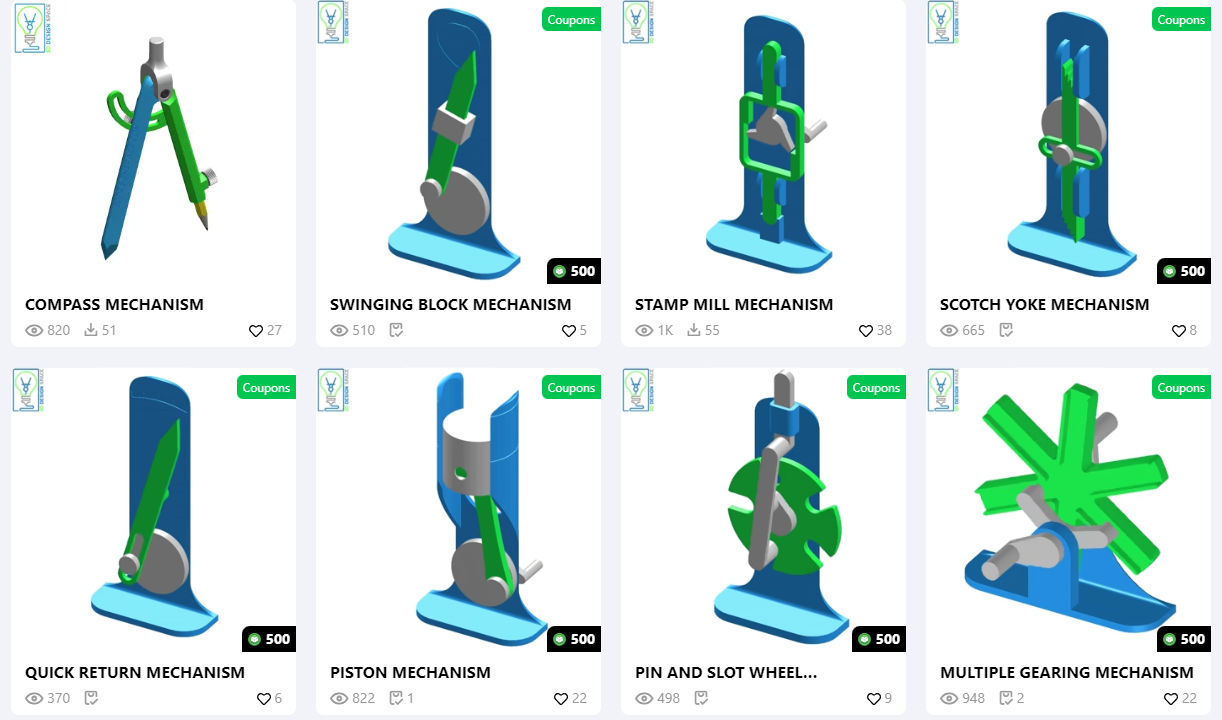Open the PIN AND SLOT WHEEL title link
The height and width of the screenshot is (720, 1222).
click(726, 672)
